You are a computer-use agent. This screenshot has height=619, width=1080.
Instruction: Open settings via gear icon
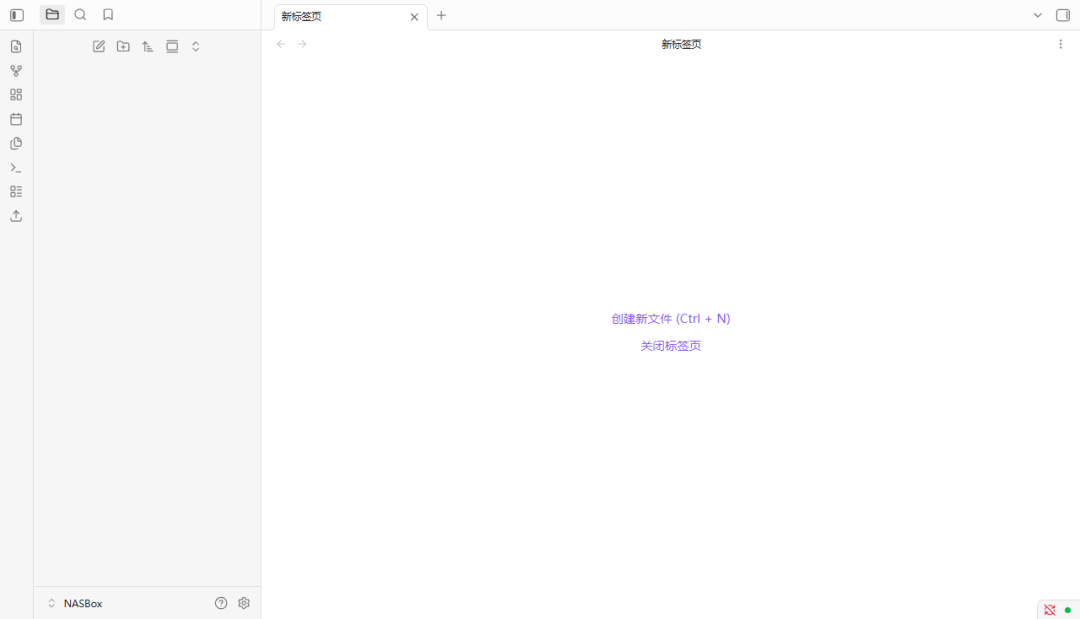click(244, 603)
